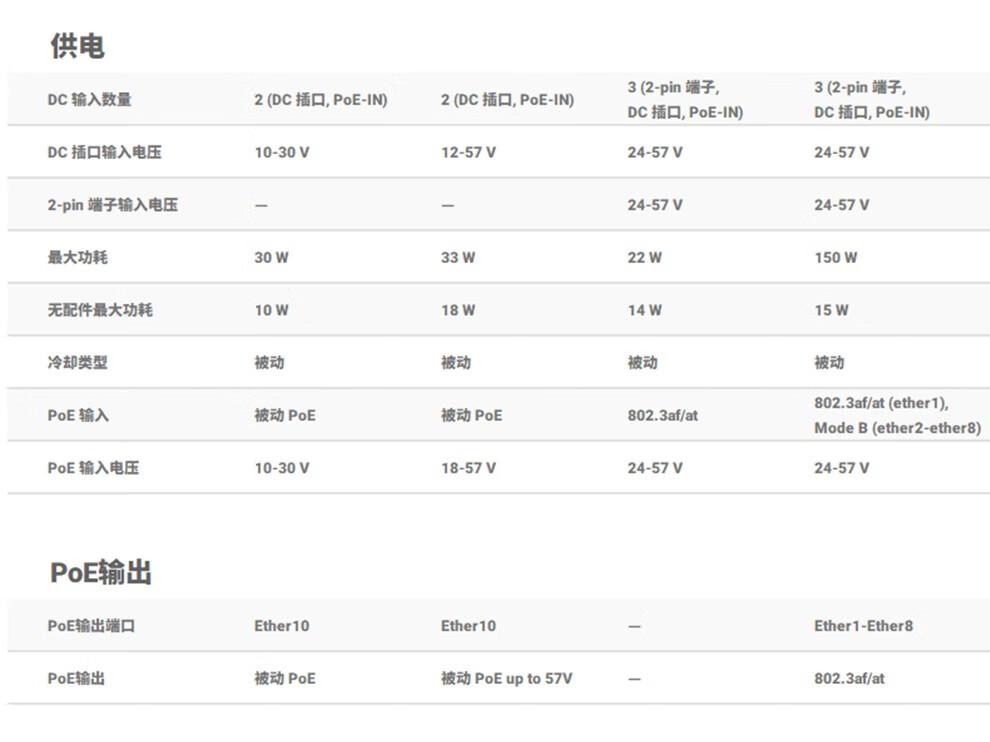Image resolution: width=990 pixels, height=742 pixels.
Task: Select the Mode B (ether2-ether8) text
Action: pos(897,428)
